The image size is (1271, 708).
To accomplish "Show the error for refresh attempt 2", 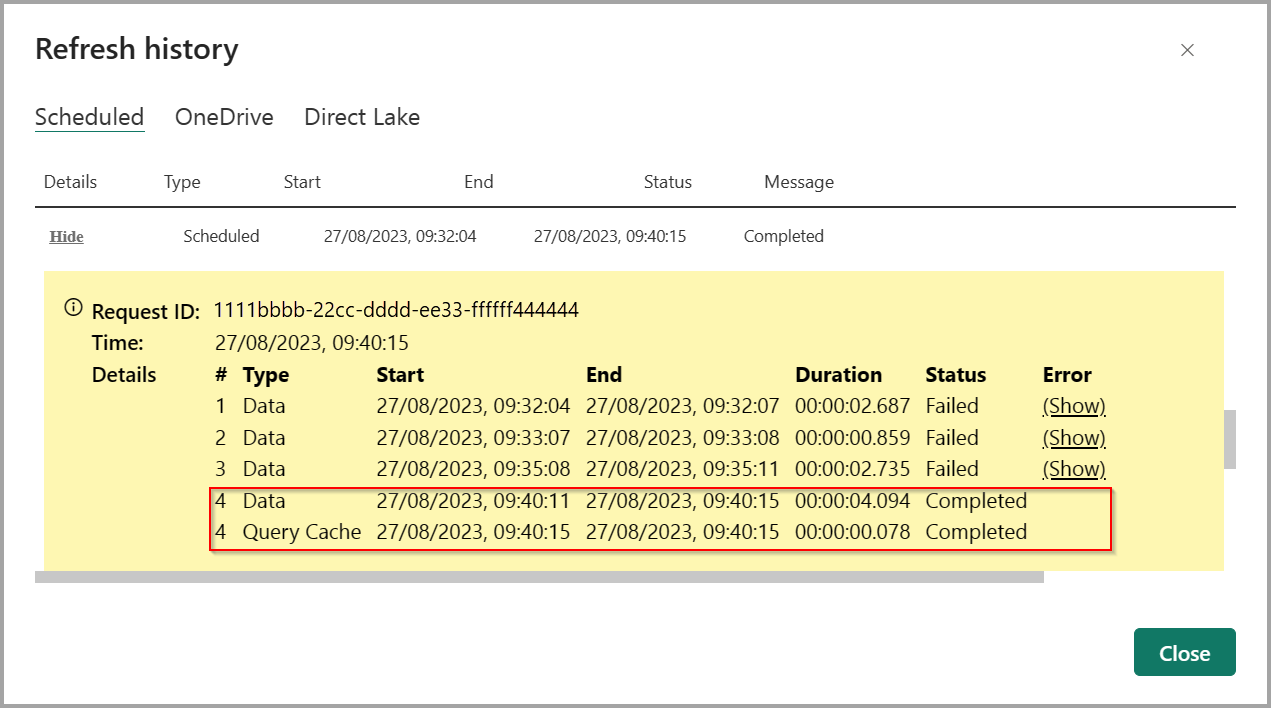I will pyautogui.click(x=1073, y=437).
